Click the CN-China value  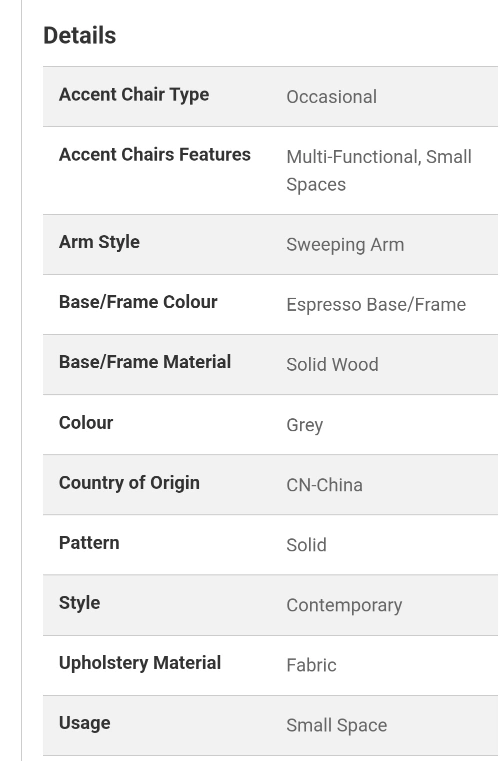[324, 485]
